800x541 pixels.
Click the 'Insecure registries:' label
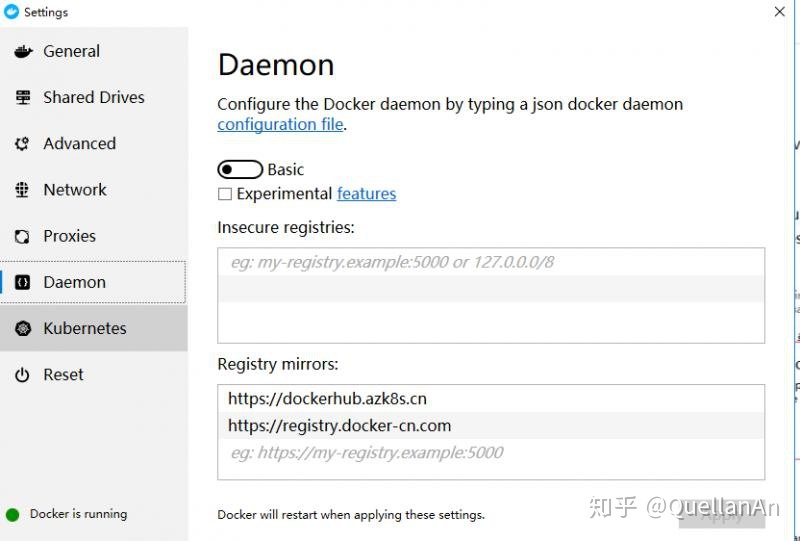click(x=286, y=228)
